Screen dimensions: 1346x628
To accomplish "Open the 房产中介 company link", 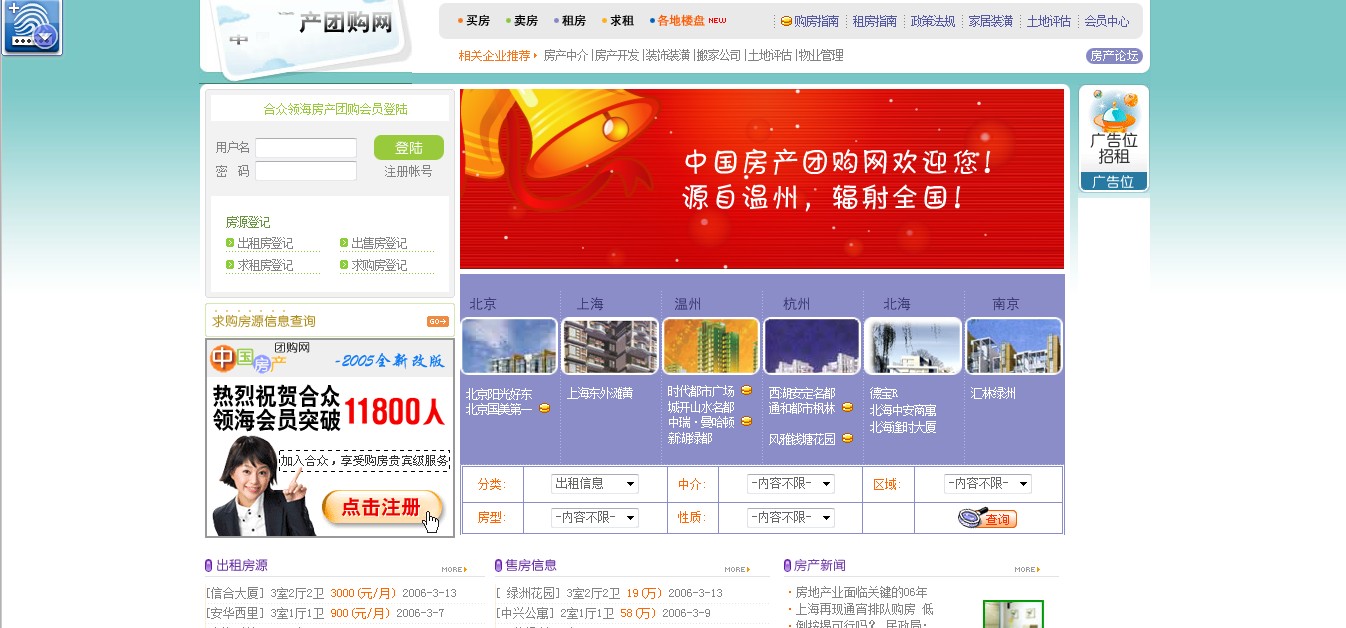I will click(566, 56).
